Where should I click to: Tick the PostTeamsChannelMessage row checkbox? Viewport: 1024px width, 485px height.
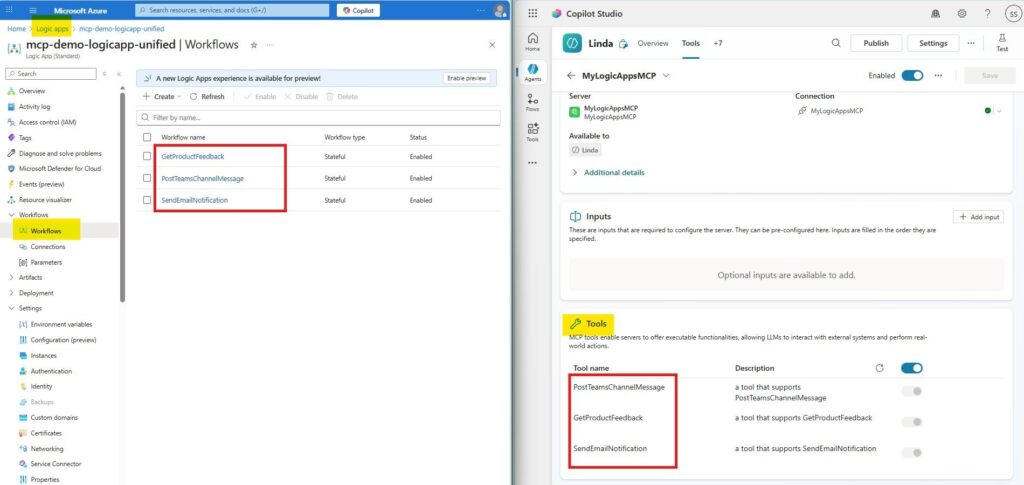pyautogui.click(x=147, y=178)
